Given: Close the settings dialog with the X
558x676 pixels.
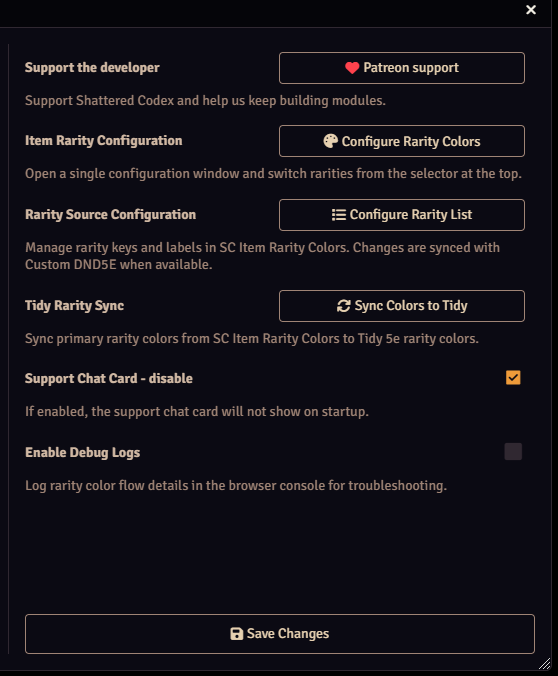Looking at the screenshot, I should tap(531, 9).
